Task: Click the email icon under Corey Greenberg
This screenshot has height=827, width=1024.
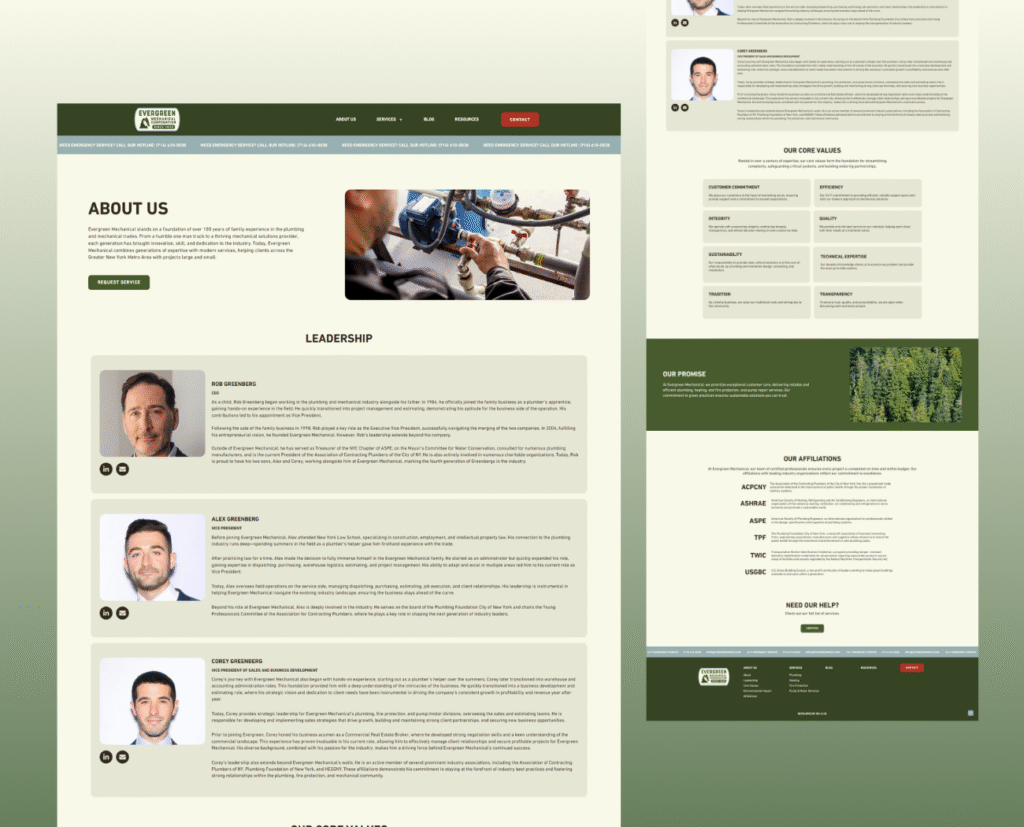Action: click(122, 757)
